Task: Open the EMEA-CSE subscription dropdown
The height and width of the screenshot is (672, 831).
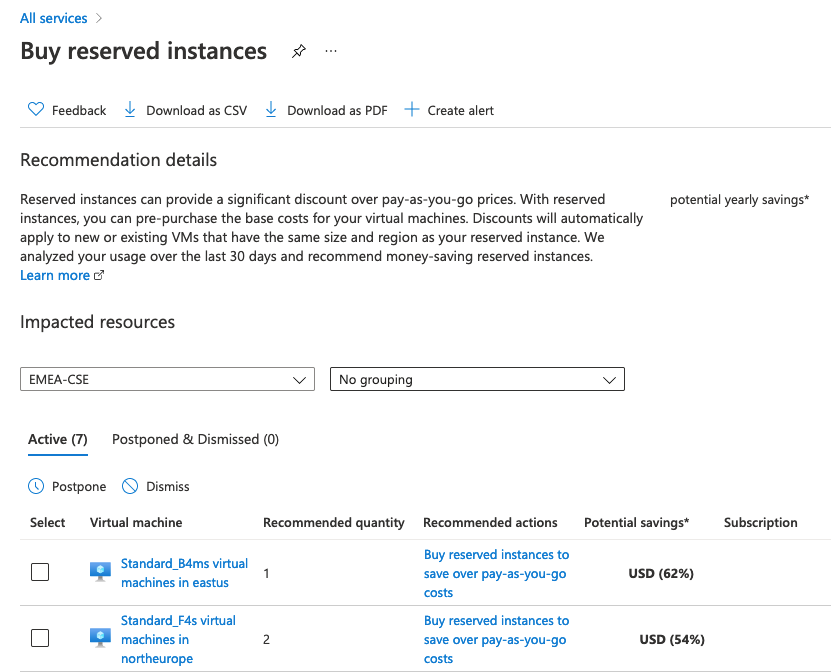Action: tap(167, 379)
